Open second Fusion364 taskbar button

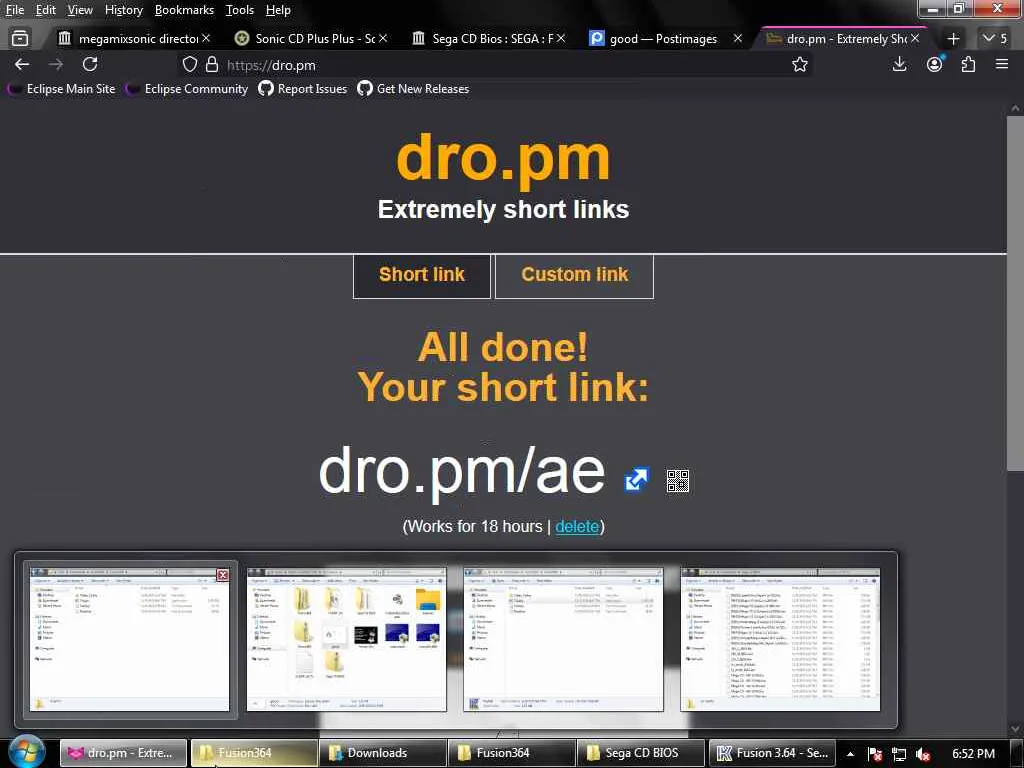512,753
